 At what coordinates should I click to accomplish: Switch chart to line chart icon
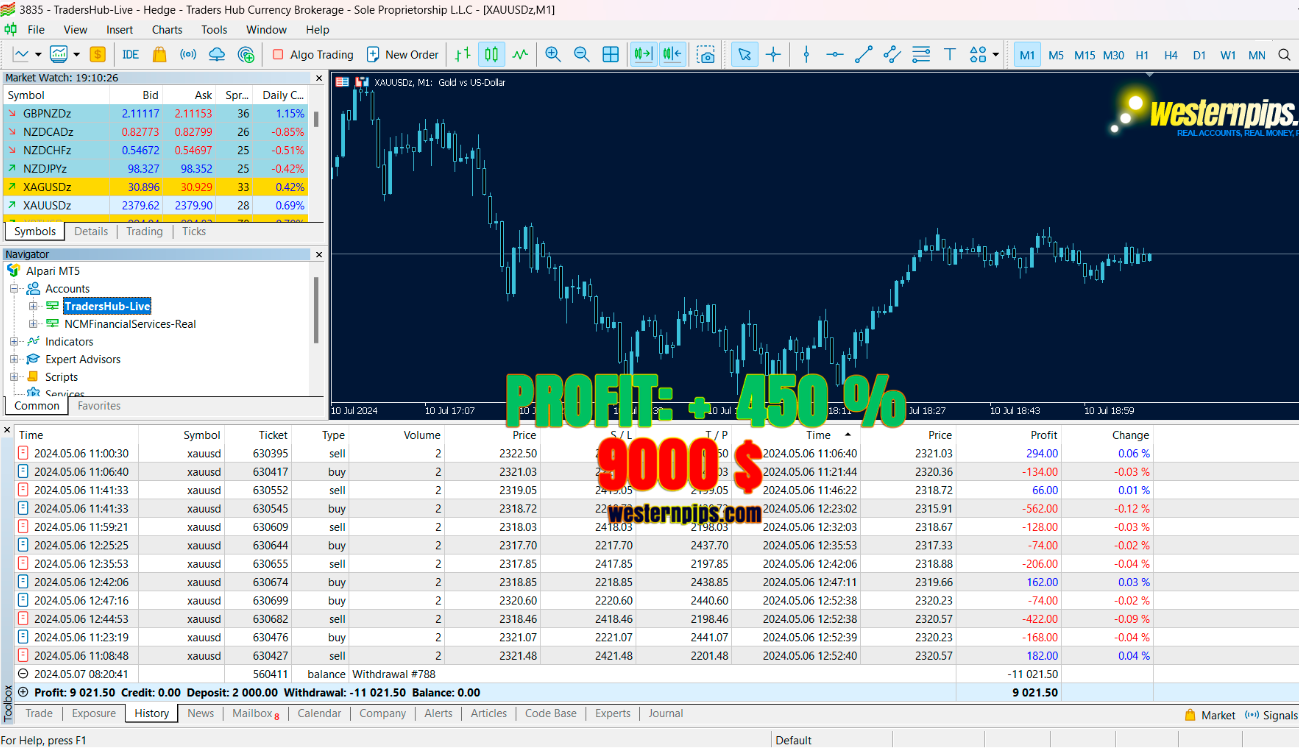520,54
